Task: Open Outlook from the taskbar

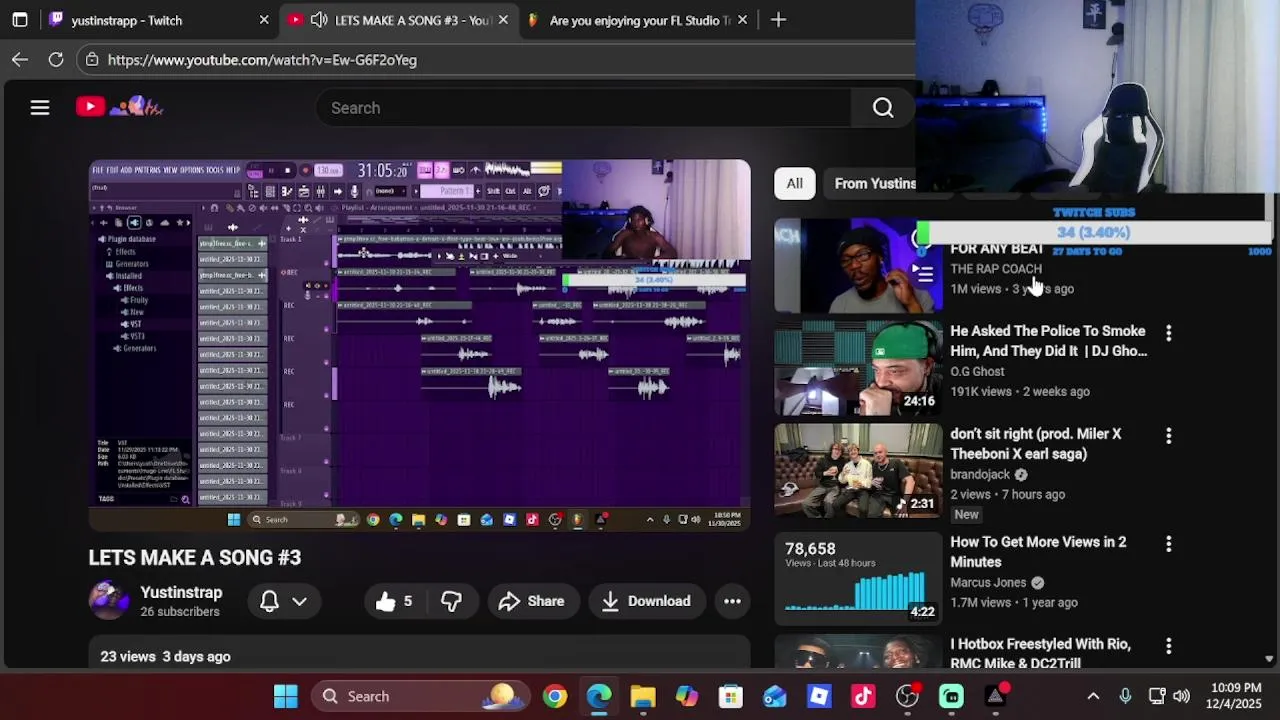Action: tap(775, 696)
